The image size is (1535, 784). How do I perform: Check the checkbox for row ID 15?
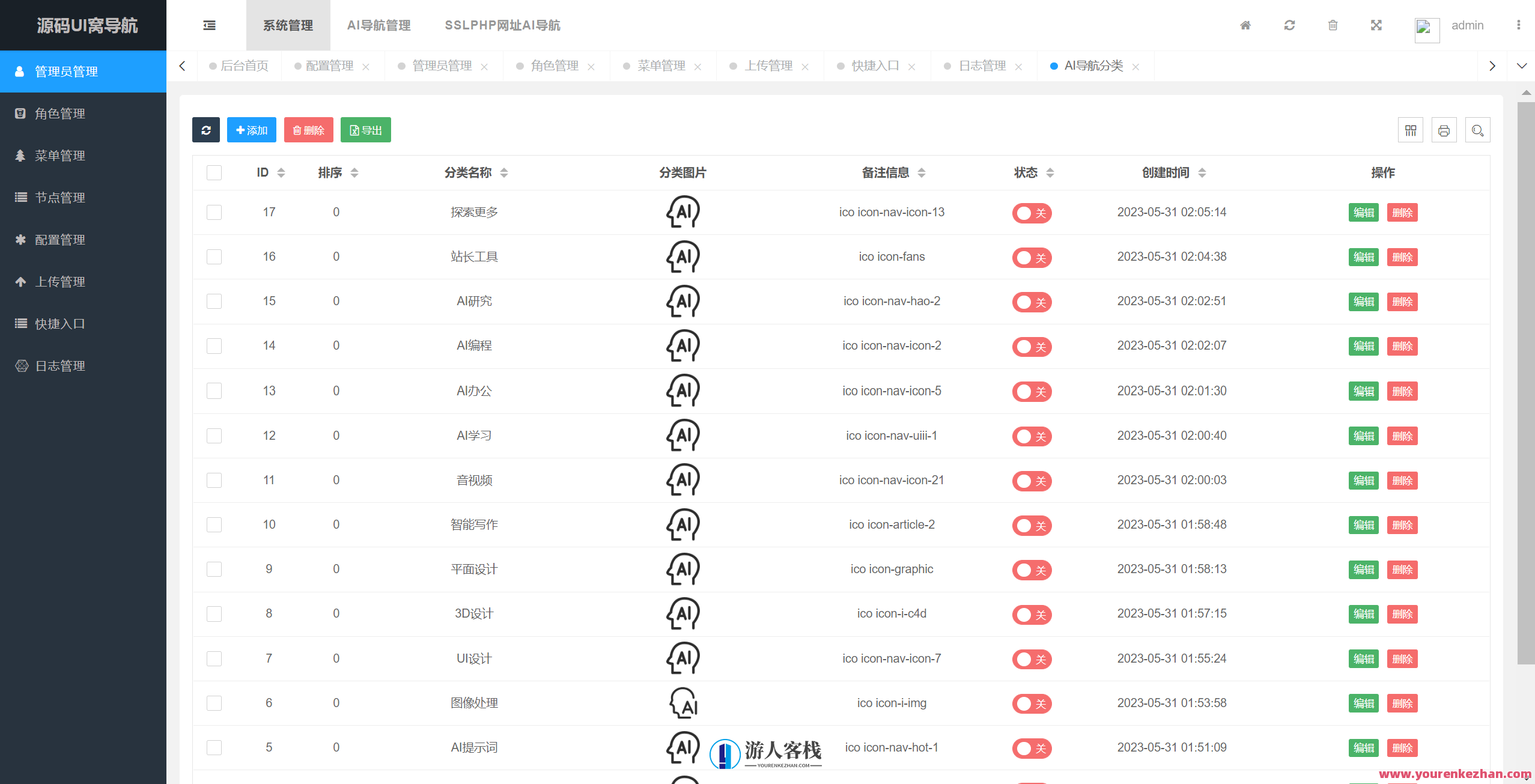(x=214, y=301)
